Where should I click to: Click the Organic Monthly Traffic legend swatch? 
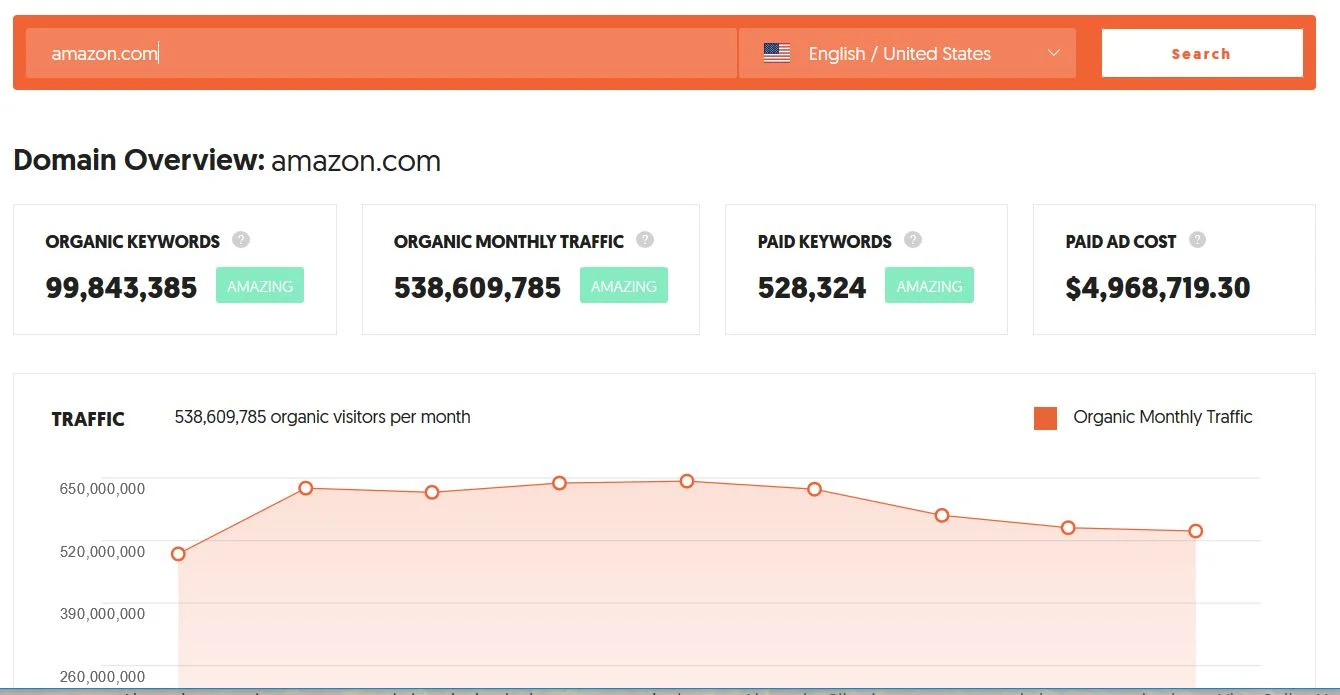pyautogui.click(x=1045, y=418)
